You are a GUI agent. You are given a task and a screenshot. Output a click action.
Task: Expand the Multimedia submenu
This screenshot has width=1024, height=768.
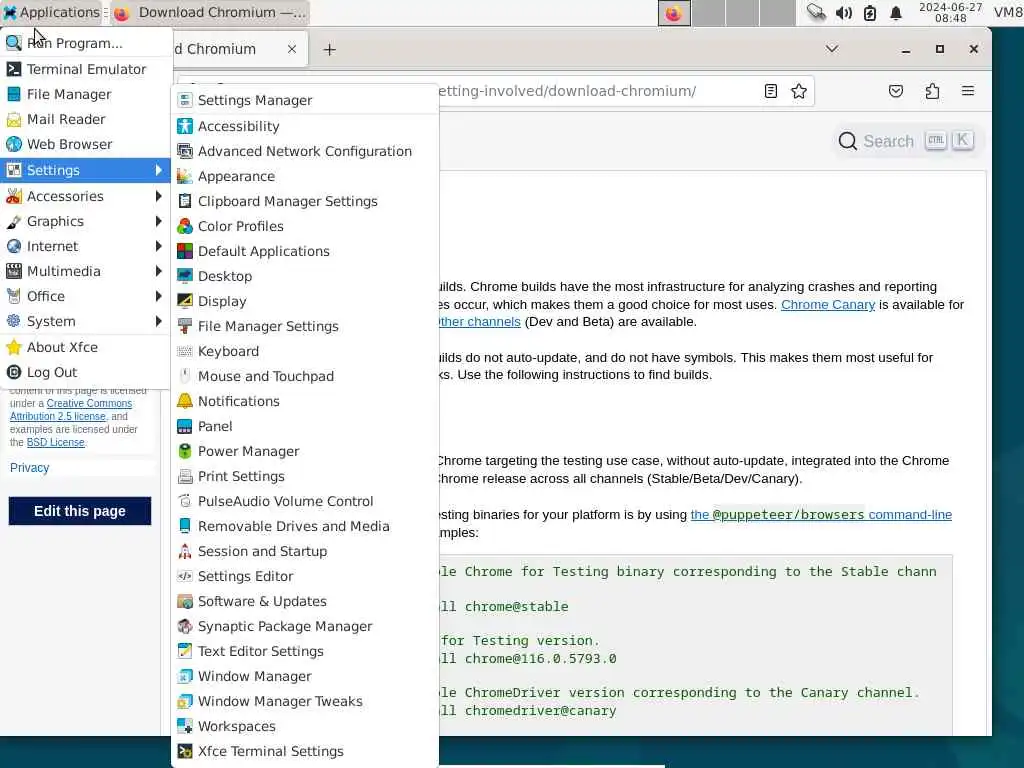pyautogui.click(x=85, y=271)
